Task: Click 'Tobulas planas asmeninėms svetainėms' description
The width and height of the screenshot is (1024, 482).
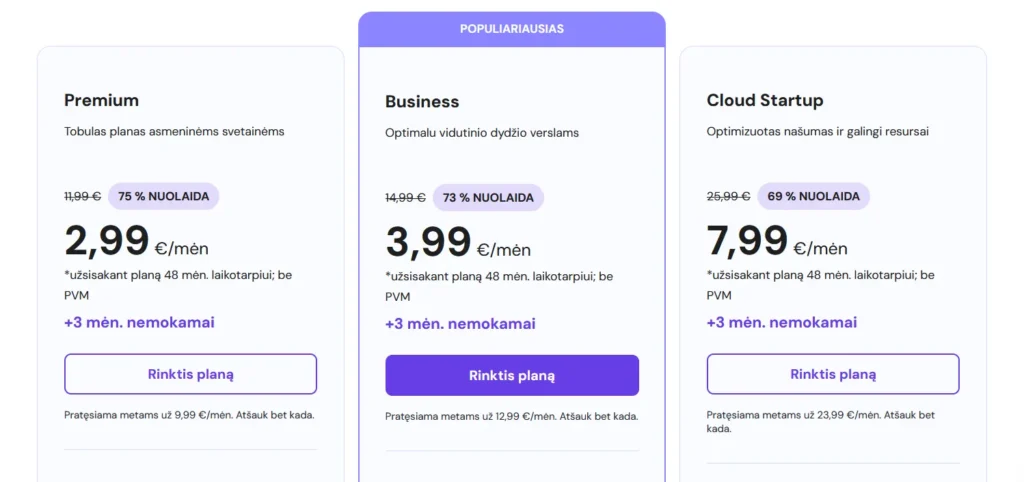Action: (174, 131)
